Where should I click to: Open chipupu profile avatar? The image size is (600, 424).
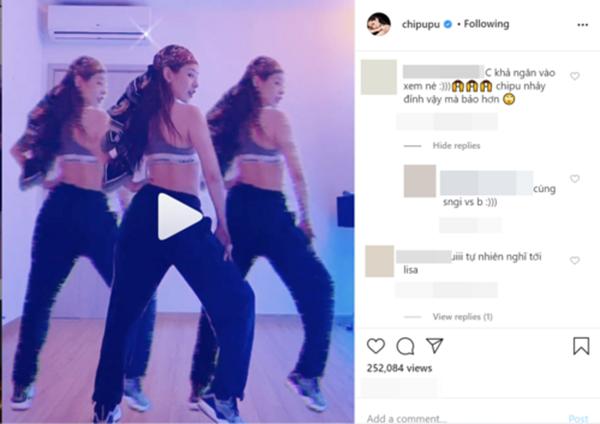click(379, 24)
